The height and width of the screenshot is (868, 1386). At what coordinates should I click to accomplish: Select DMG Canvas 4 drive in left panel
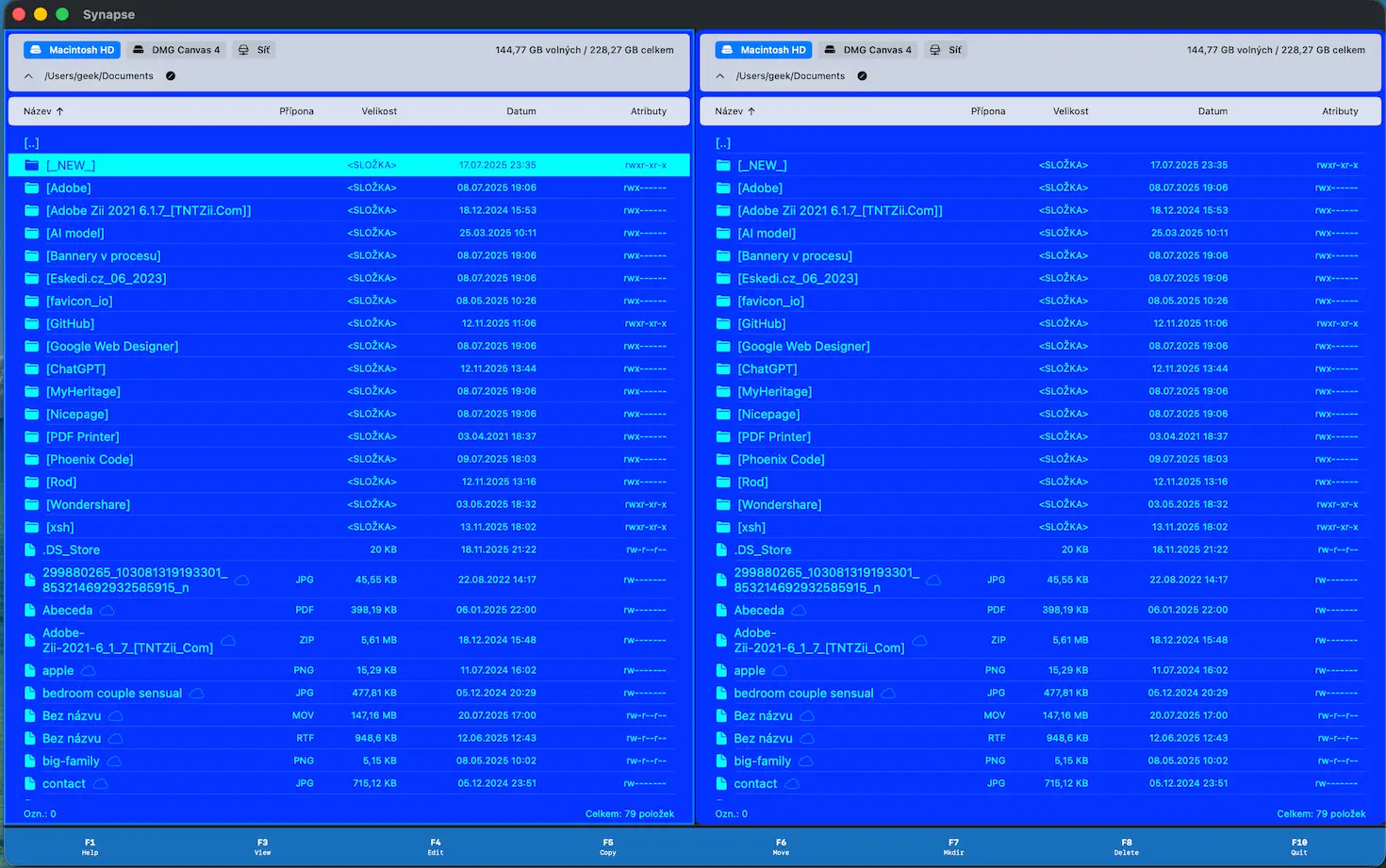coord(176,50)
